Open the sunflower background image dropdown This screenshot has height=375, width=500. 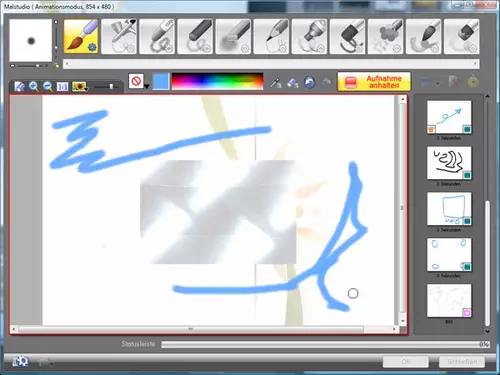[x=79, y=87]
